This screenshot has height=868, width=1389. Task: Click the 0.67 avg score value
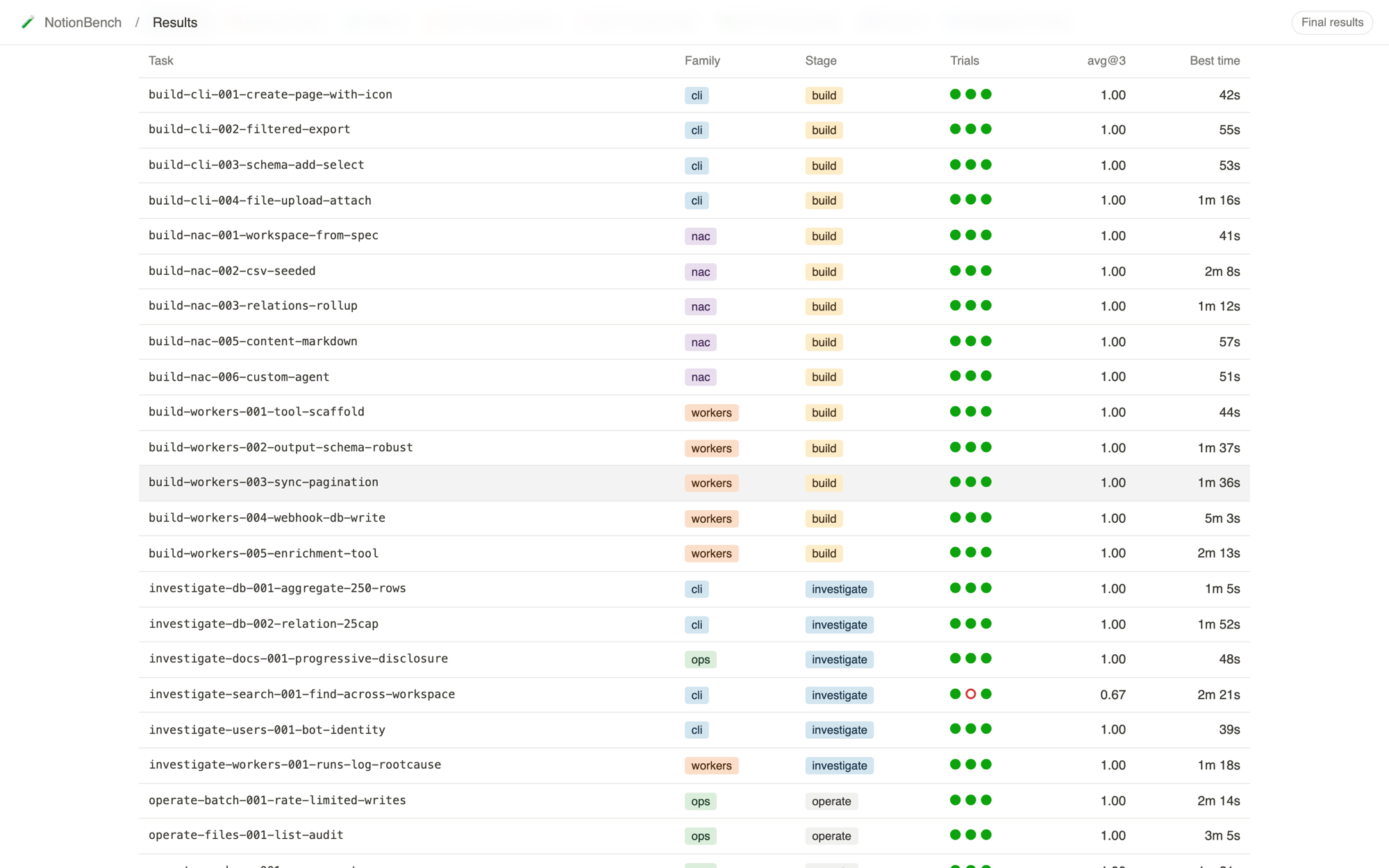point(1113,694)
